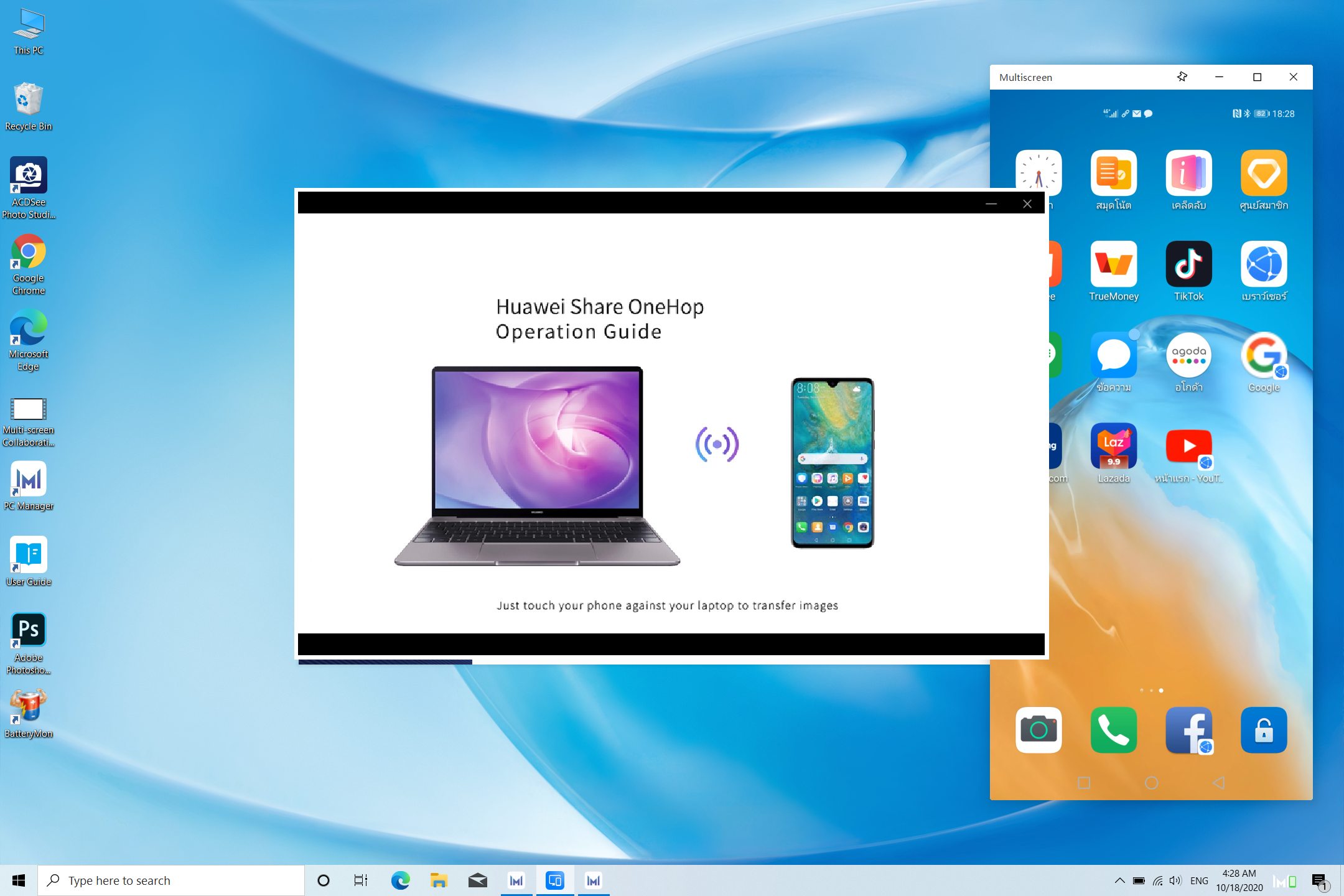The width and height of the screenshot is (1344, 896).
Task: Open This PC desktop icon
Action: [x=29, y=32]
